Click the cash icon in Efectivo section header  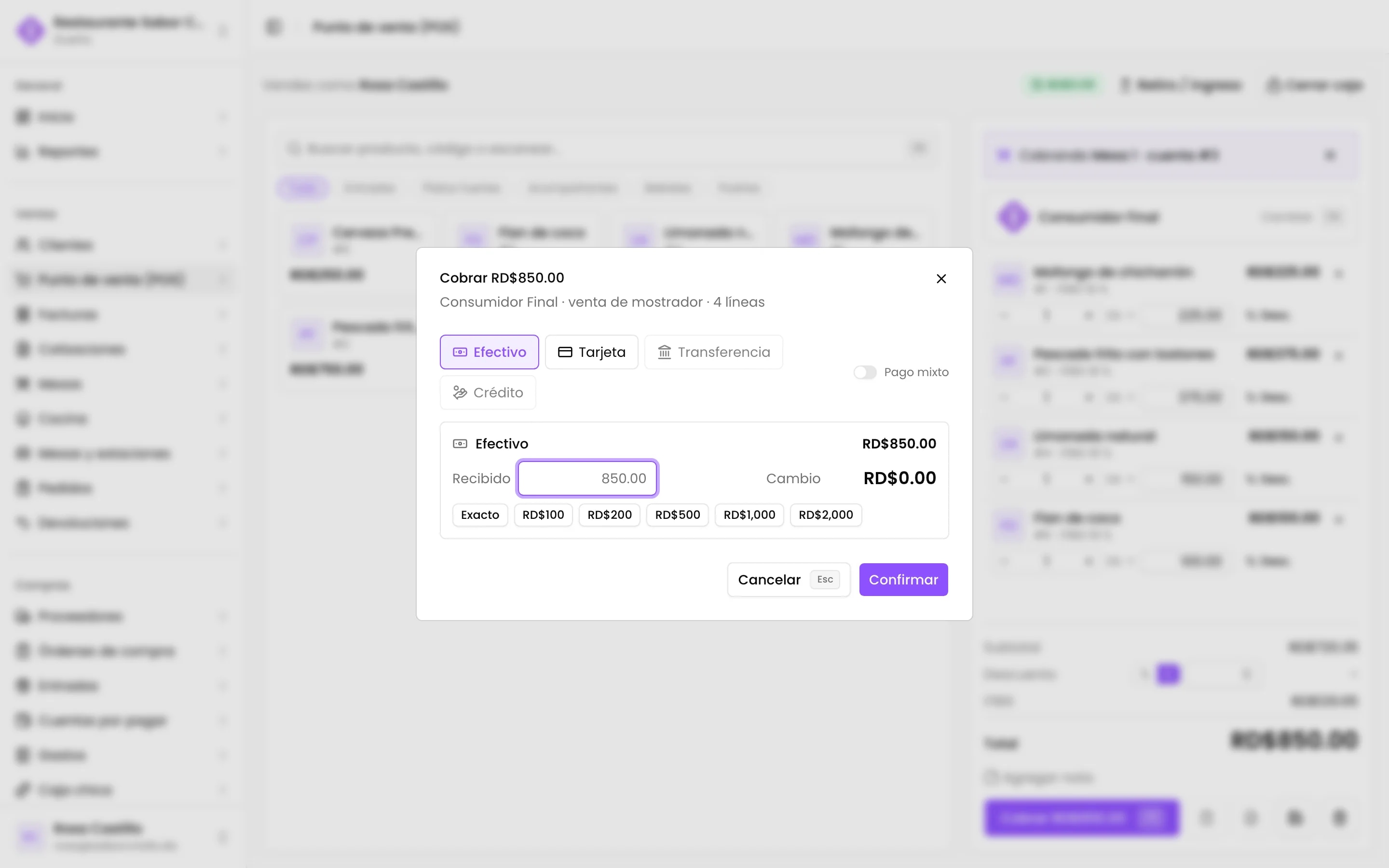[x=460, y=444]
